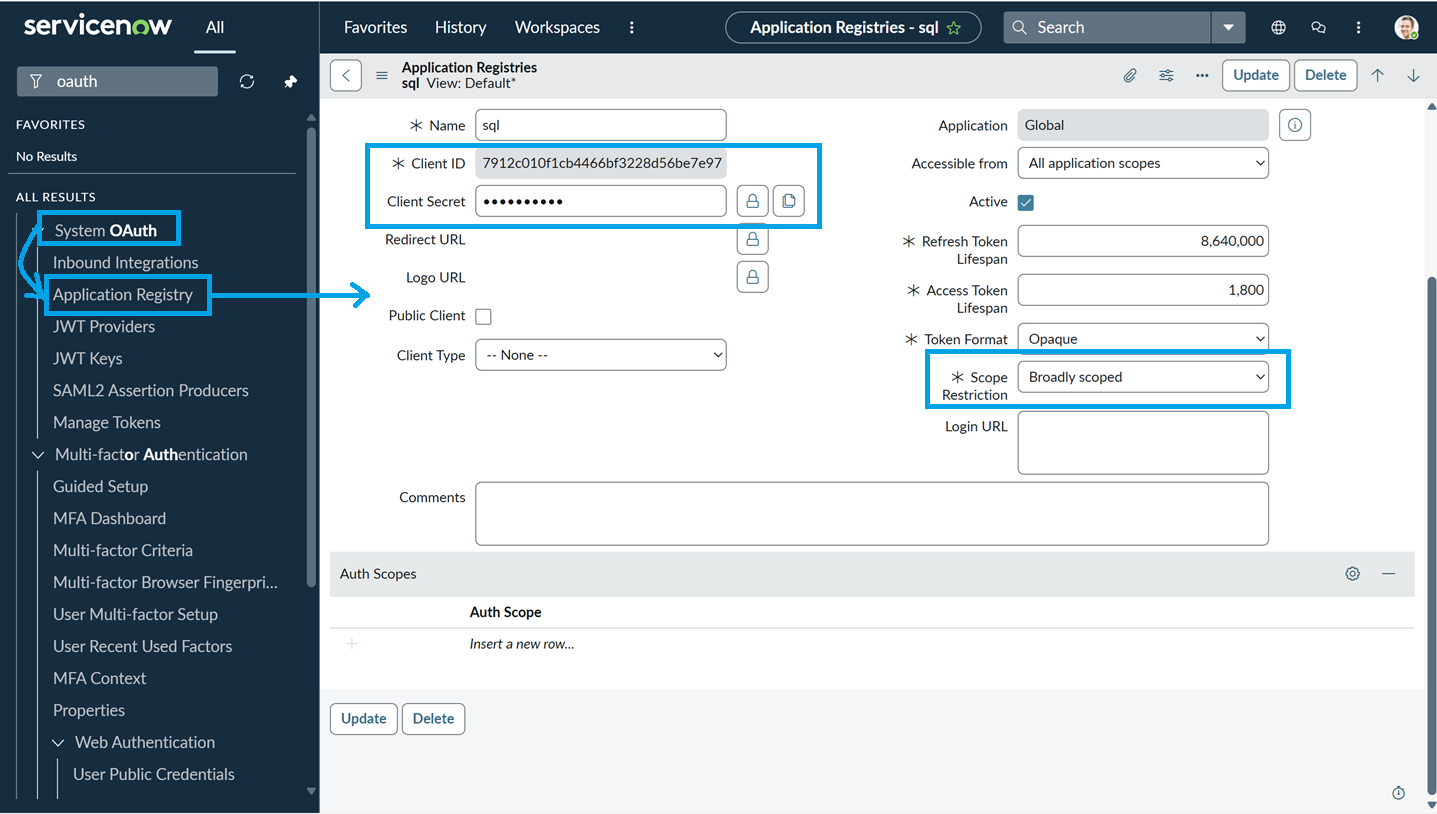1437x814 pixels.
Task: Open the Client Type dropdown
Action: [x=601, y=355]
